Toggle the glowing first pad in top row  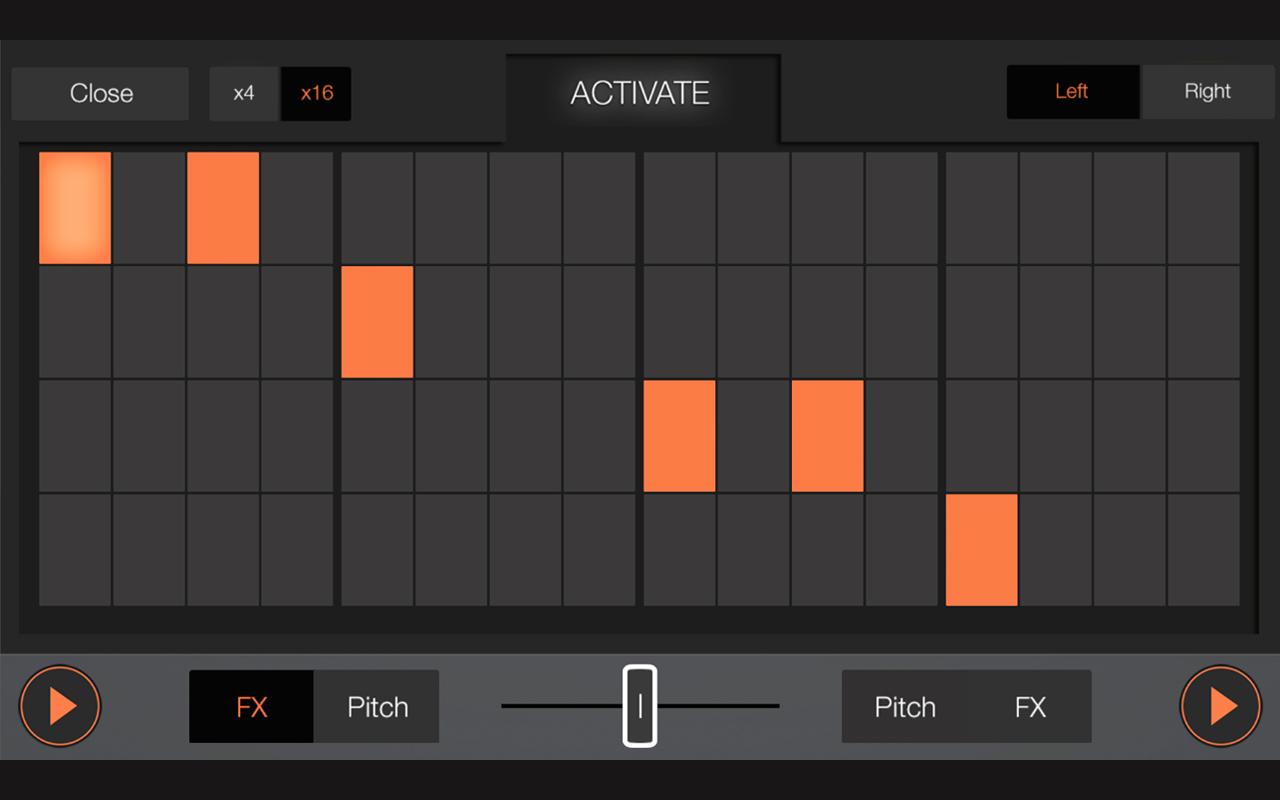[x=75, y=208]
